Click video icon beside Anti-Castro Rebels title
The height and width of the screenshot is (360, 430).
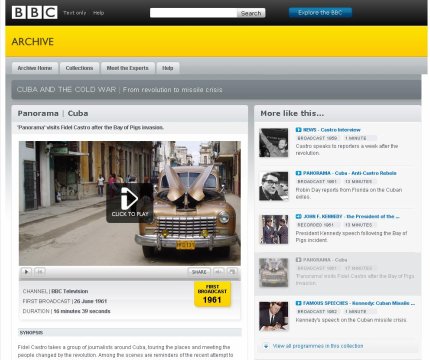click(x=299, y=173)
